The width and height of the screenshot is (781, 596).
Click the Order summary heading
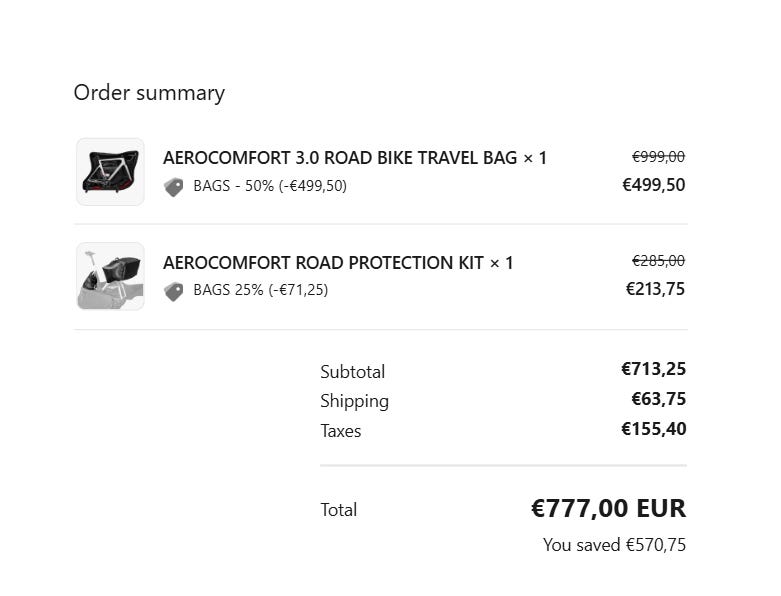click(x=149, y=93)
